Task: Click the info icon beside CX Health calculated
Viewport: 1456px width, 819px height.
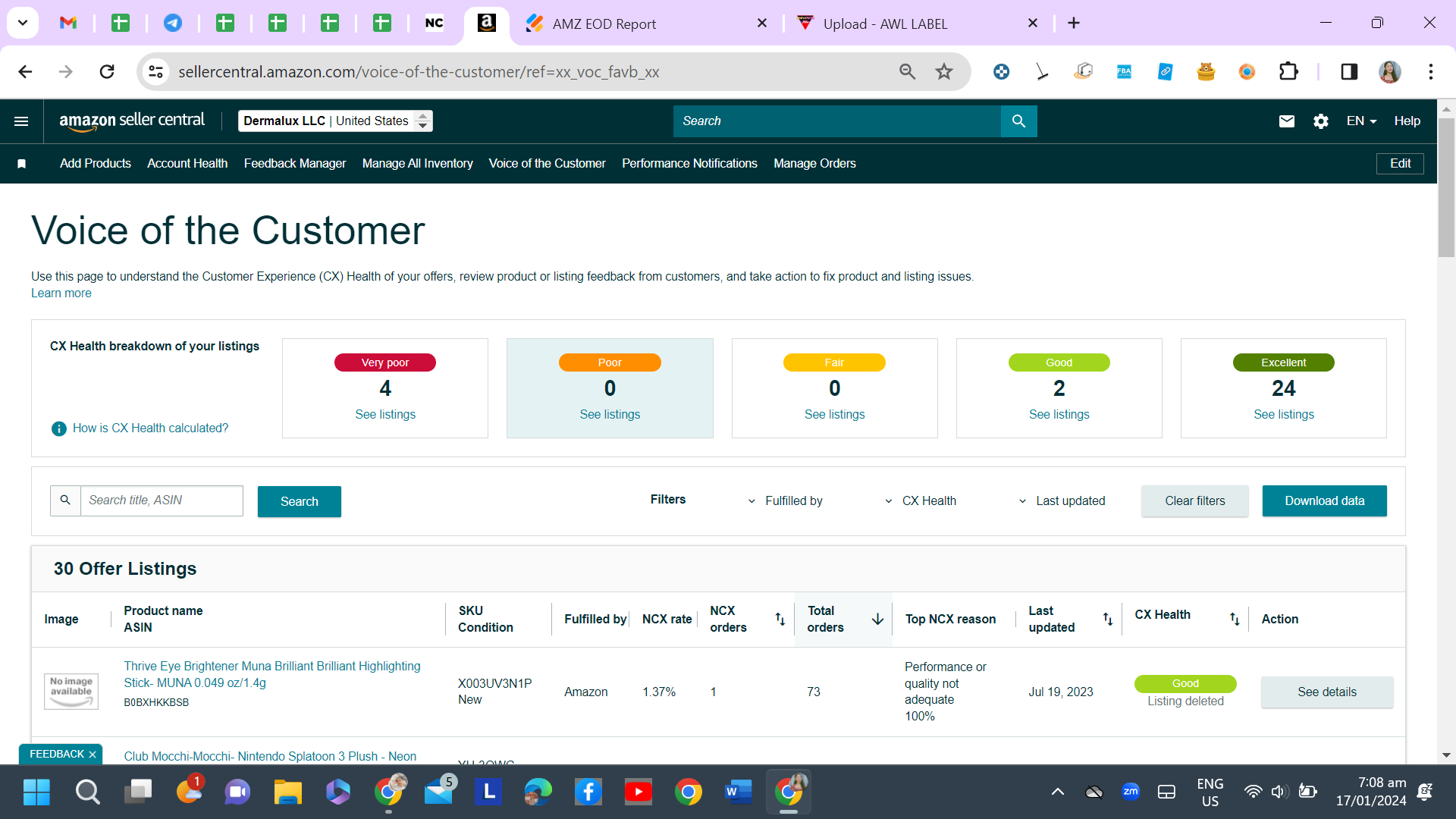Action: [59, 428]
